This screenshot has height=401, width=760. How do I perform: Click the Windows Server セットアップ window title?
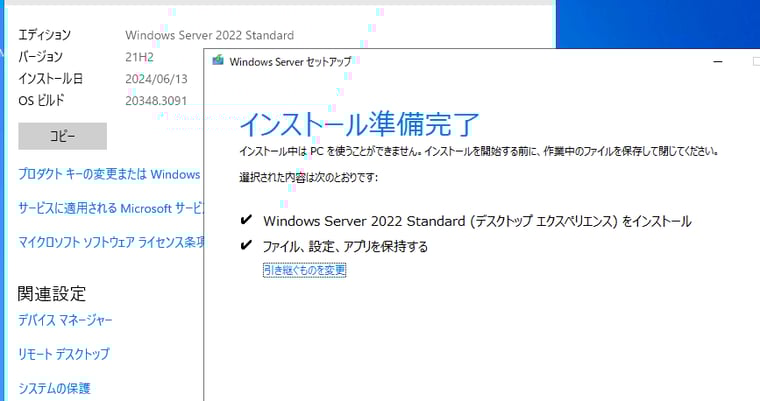(x=290, y=62)
